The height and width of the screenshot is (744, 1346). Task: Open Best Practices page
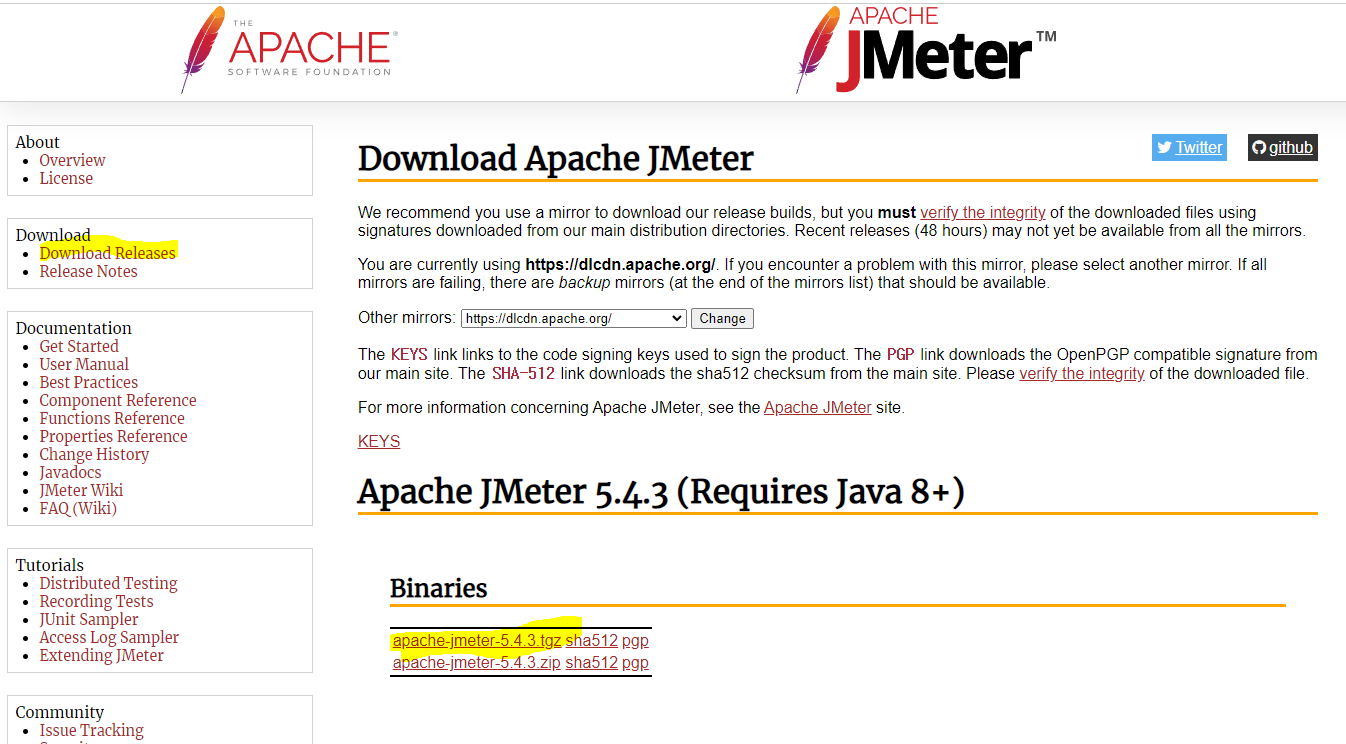click(89, 382)
